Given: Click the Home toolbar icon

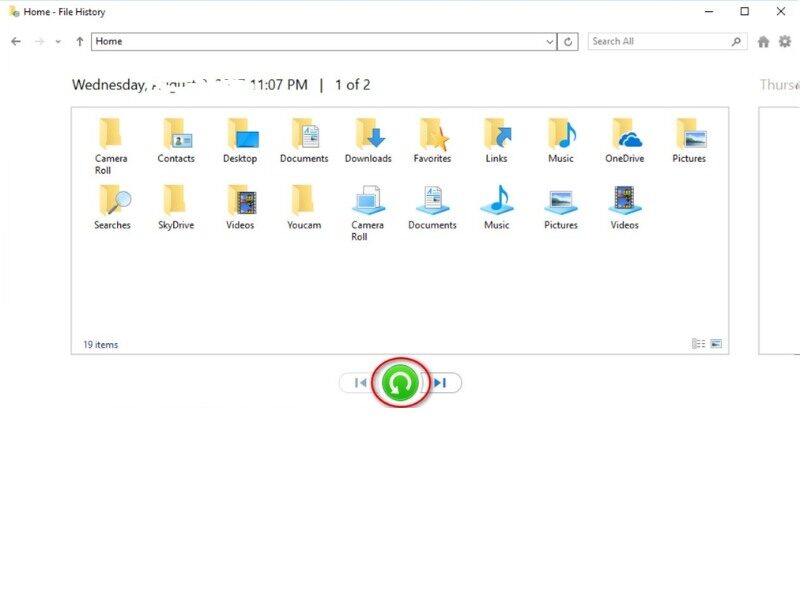Looking at the screenshot, I should click(762, 42).
